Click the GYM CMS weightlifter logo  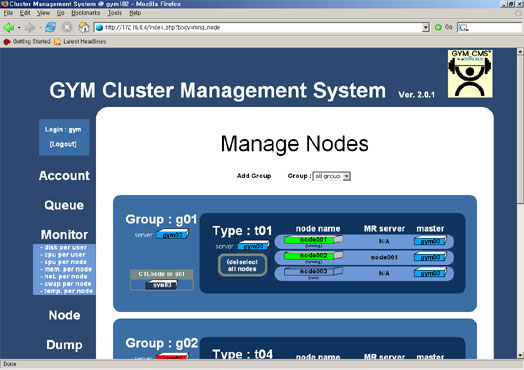470,74
